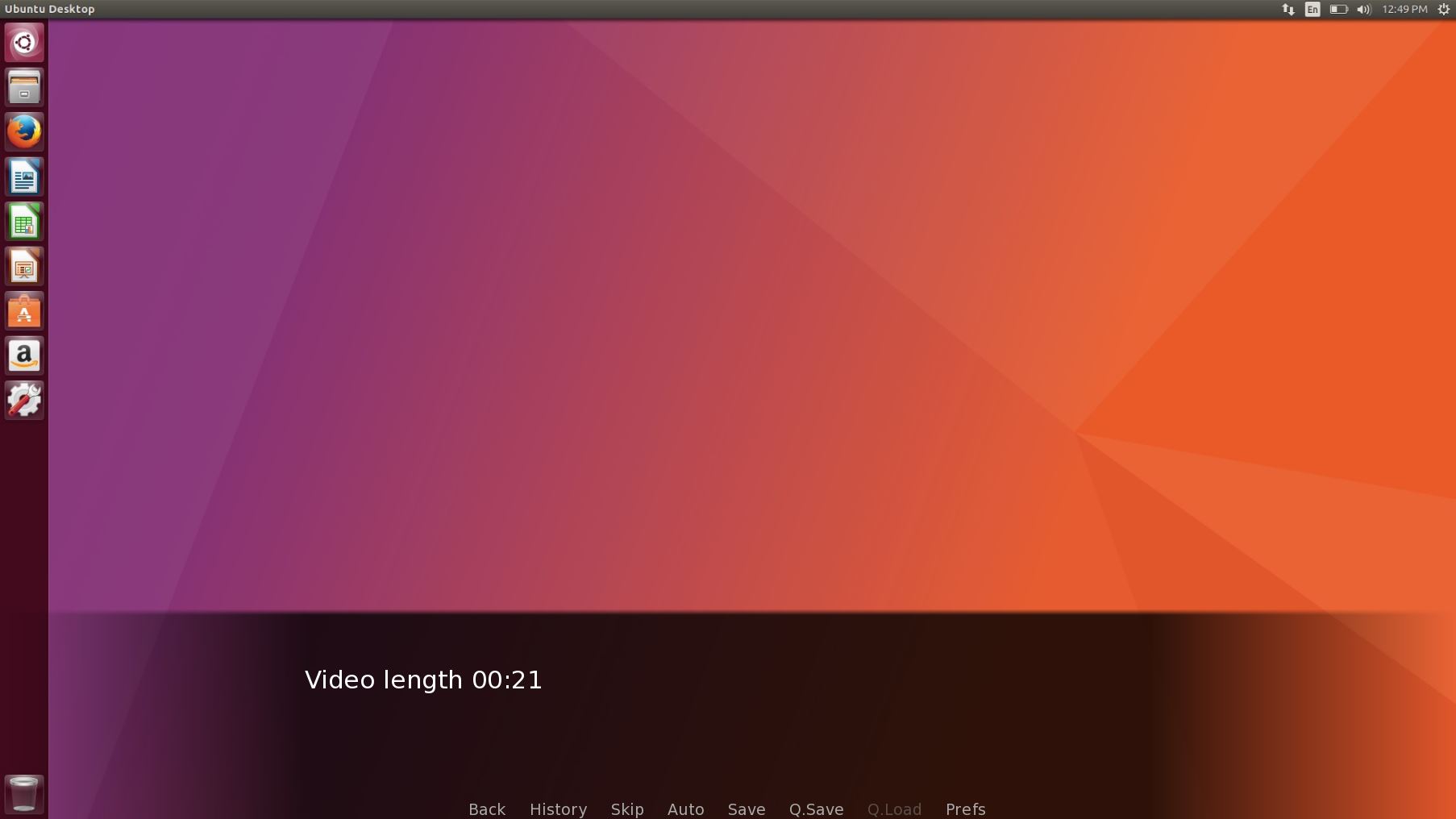Launch Firefox web browser

[24, 132]
